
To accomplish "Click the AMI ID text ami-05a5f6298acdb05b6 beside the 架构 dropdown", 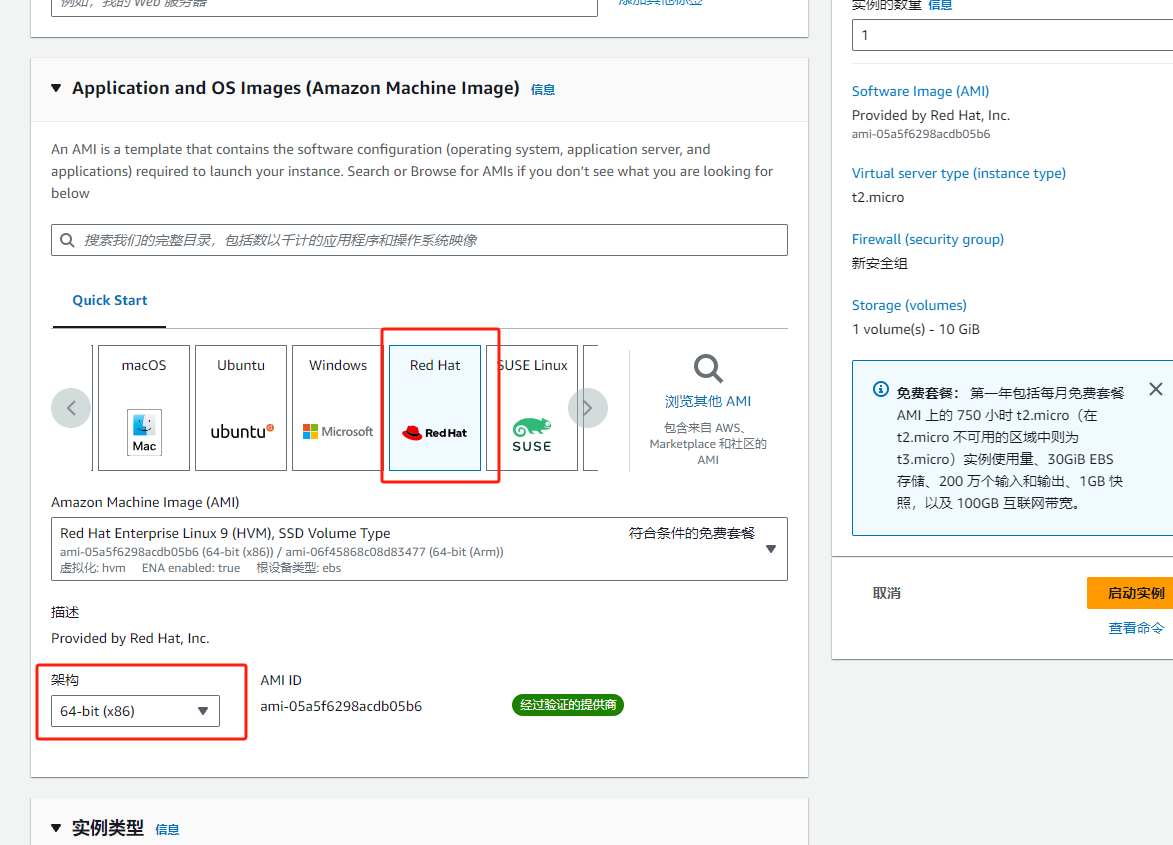I will pyautogui.click(x=341, y=707).
